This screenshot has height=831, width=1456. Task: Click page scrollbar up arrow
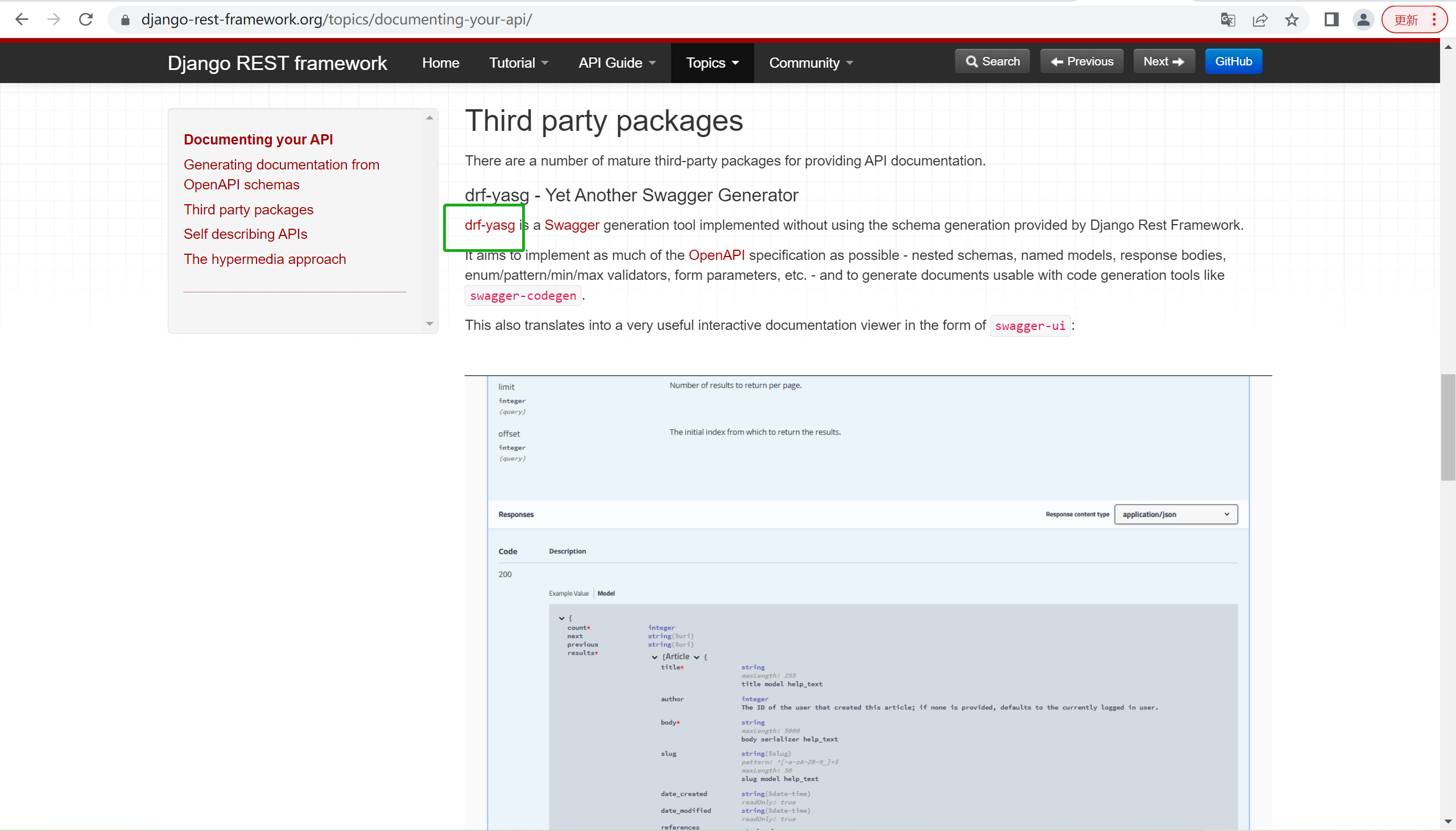[1448, 47]
